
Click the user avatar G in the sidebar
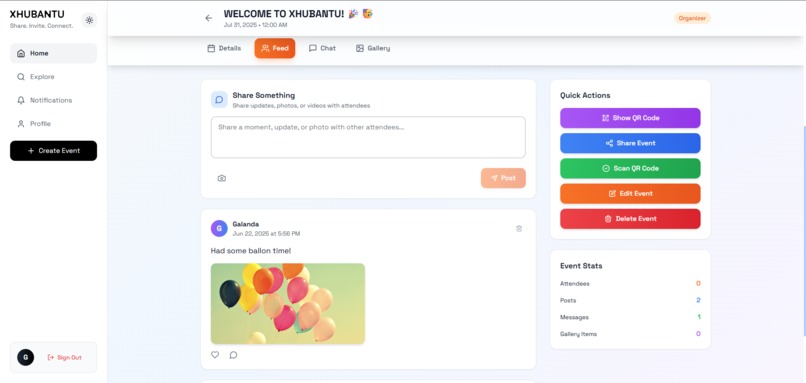coord(25,357)
